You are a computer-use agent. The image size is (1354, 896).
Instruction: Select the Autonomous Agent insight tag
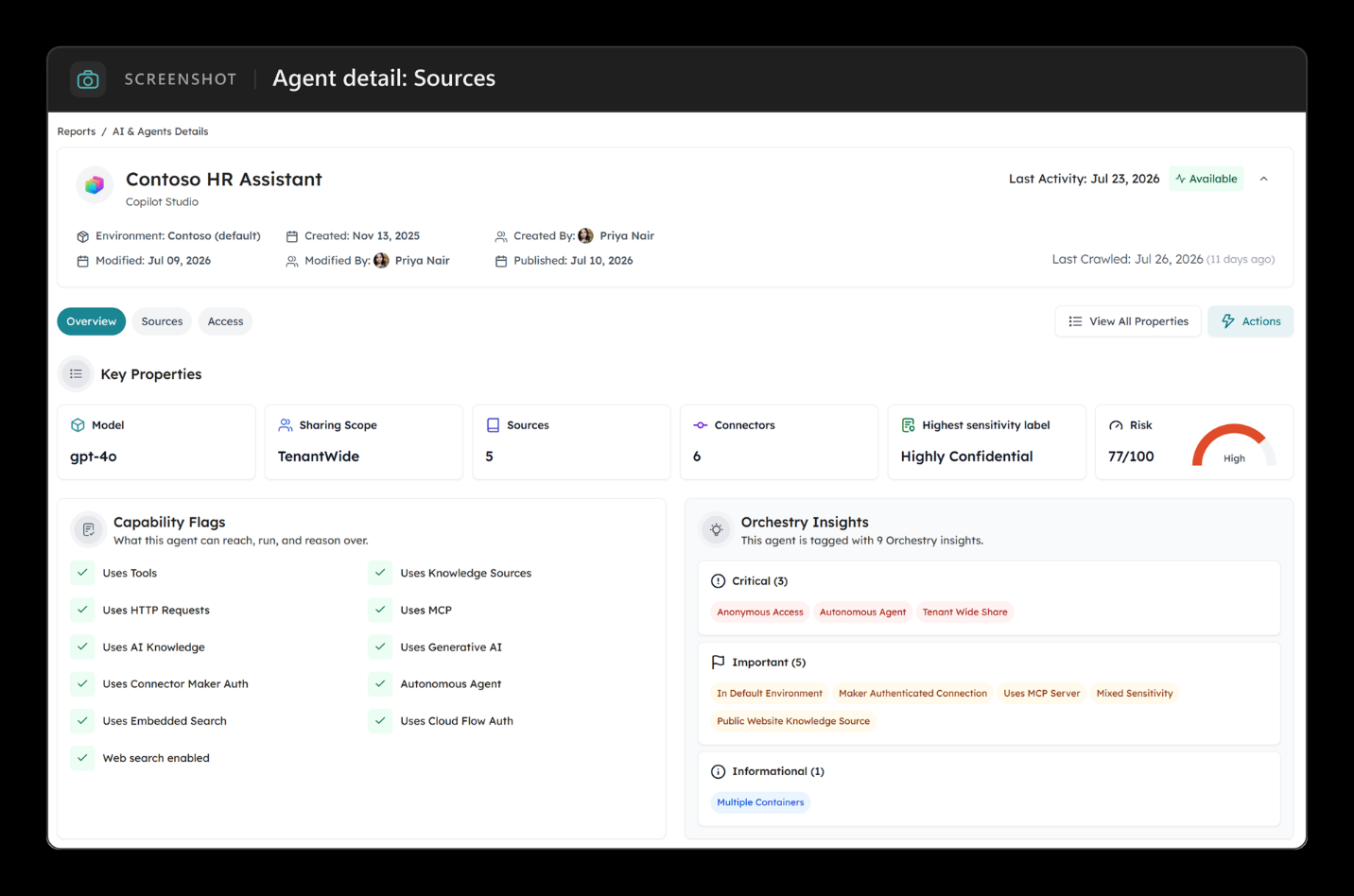pyautogui.click(x=862, y=612)
